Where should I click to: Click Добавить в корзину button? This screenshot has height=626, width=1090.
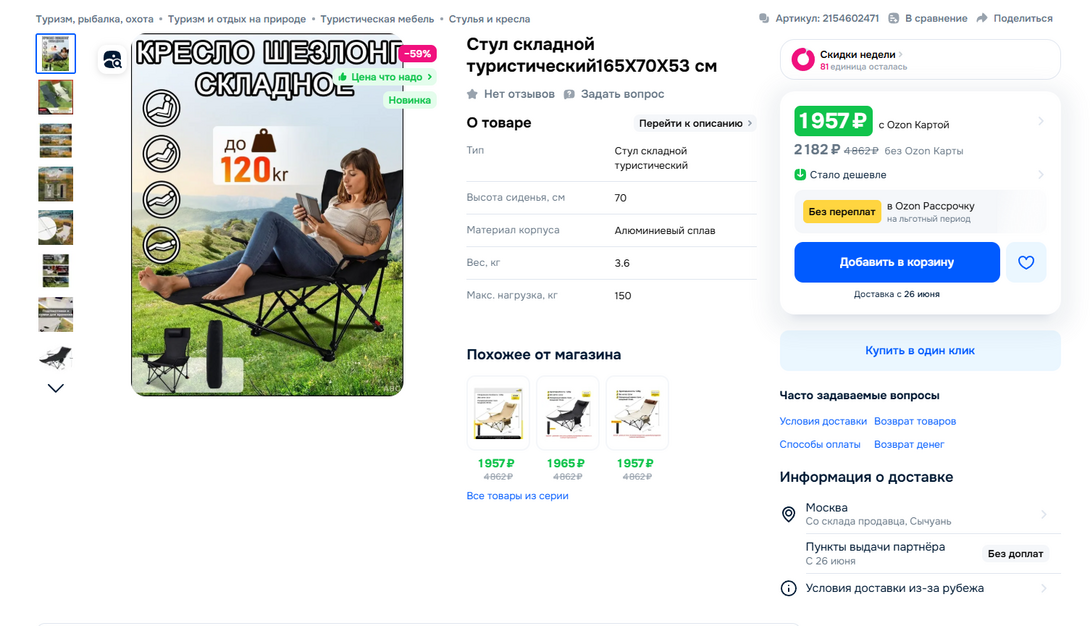[x=897, y=262]
